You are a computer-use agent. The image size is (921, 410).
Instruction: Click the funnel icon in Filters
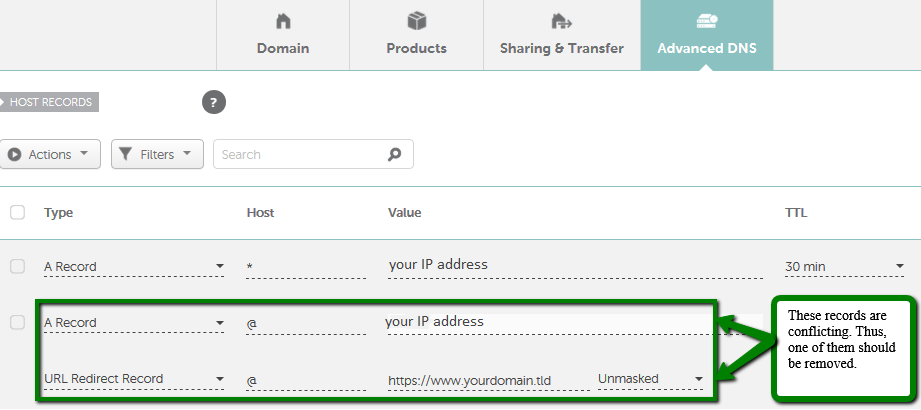coord(125,154)
